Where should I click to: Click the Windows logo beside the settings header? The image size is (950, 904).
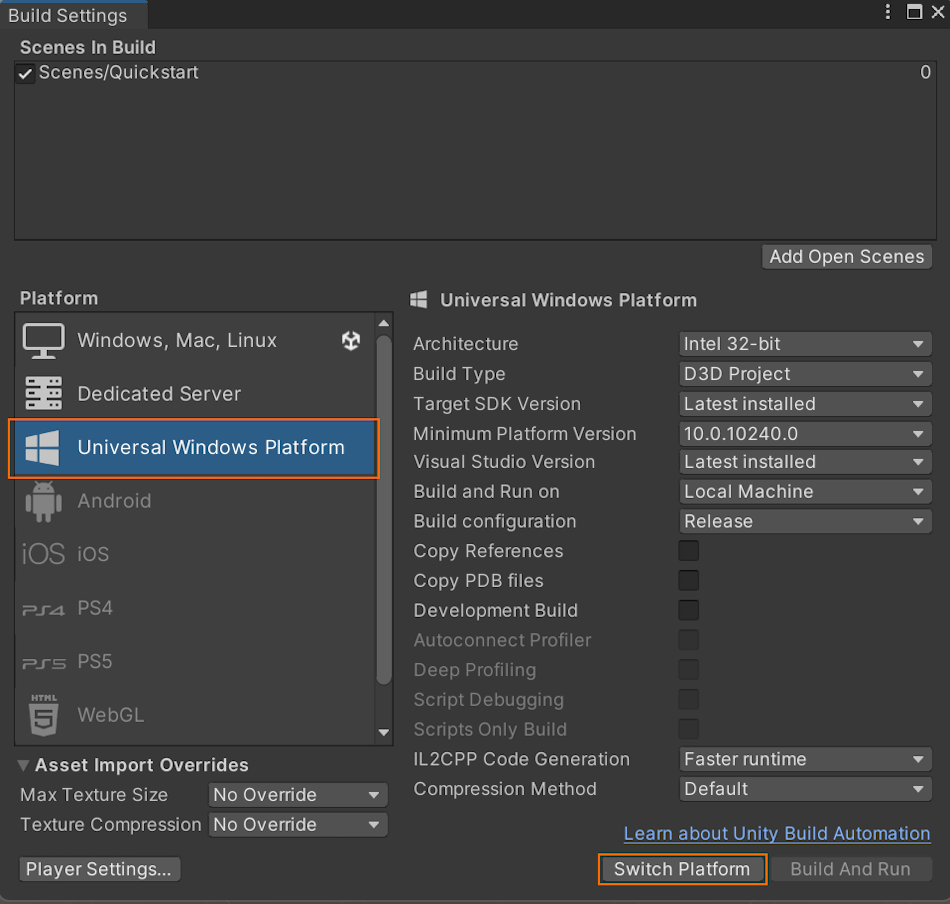pos(419,299)
